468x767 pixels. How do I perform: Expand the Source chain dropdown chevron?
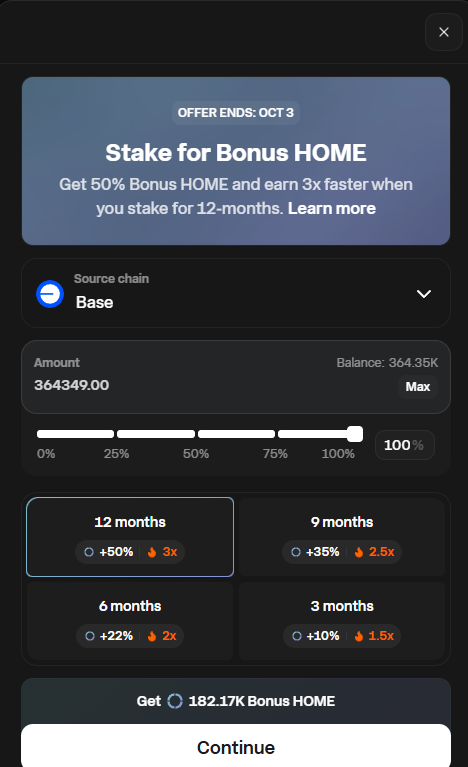pyautogui.click(x=423, y=293)
